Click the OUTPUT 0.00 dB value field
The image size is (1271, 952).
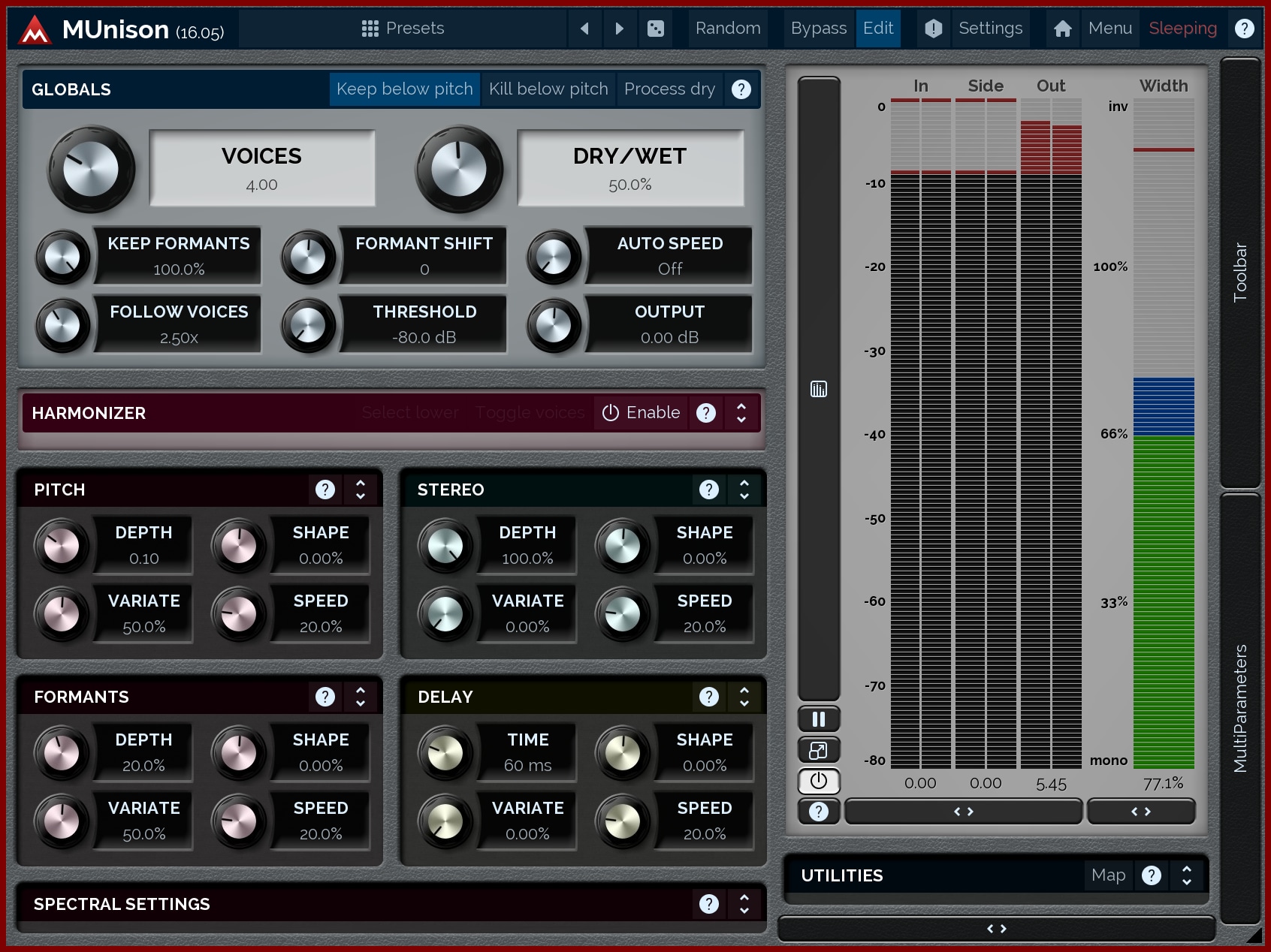click(x=670, y=324)
